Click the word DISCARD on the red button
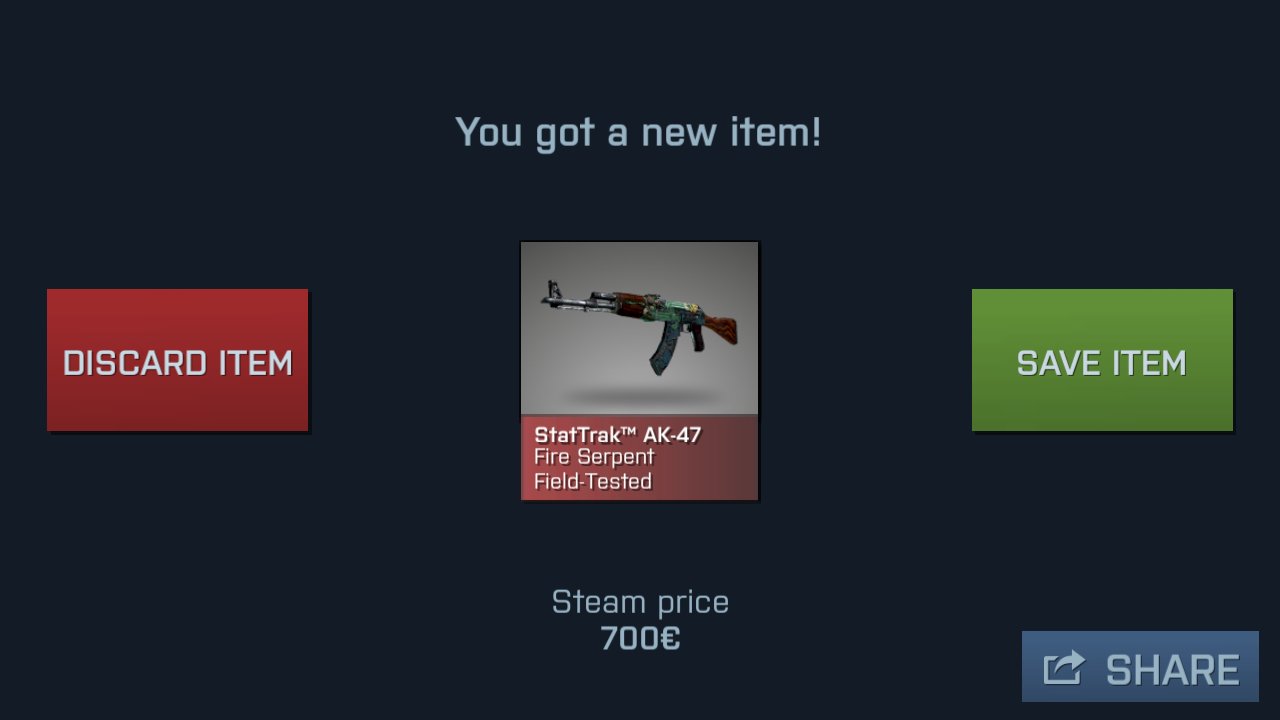This screenshot has width=1280, height=720. click(134, 362)
